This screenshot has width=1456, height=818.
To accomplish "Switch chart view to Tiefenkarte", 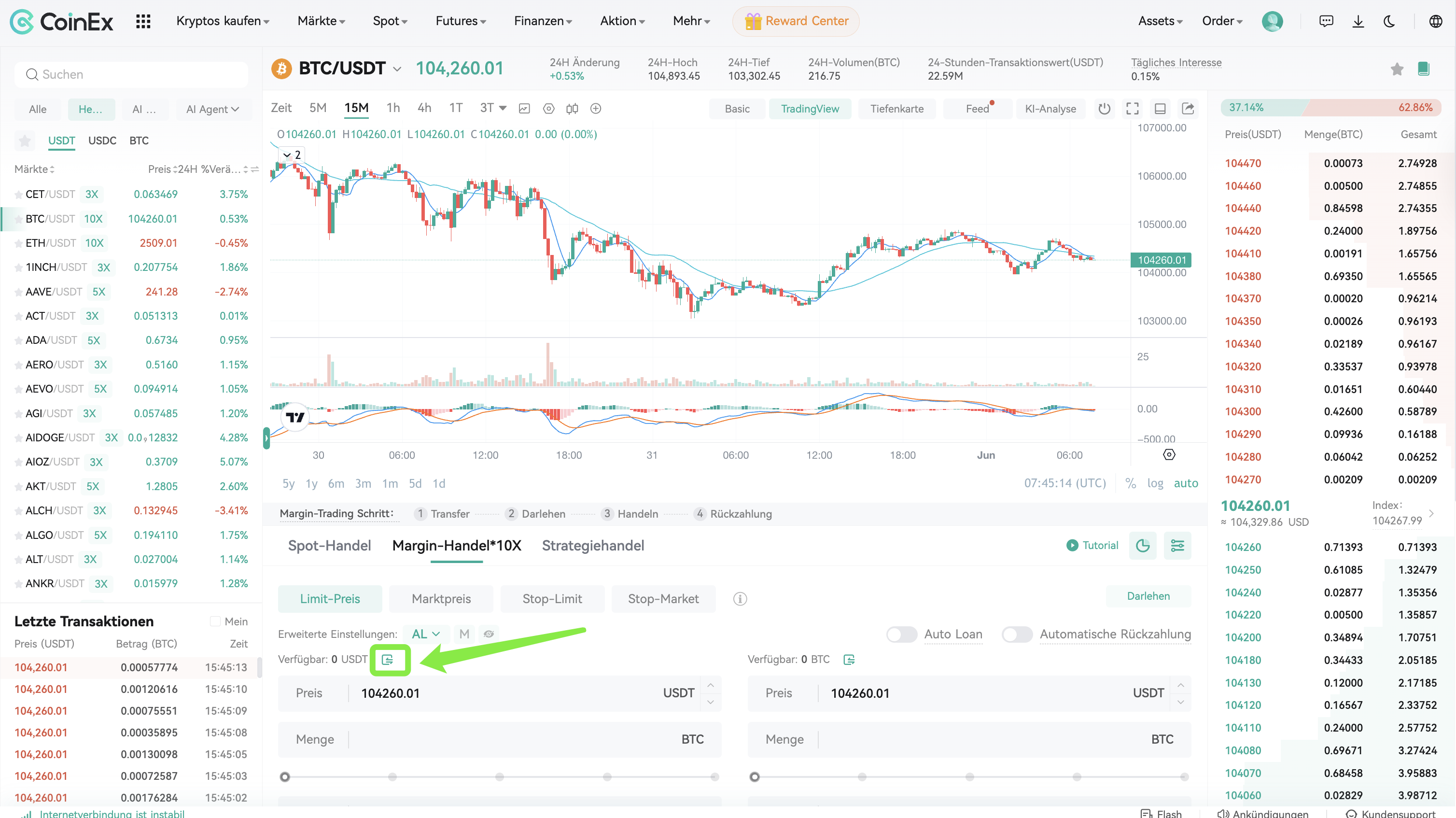I will click(x=896, y=109).
